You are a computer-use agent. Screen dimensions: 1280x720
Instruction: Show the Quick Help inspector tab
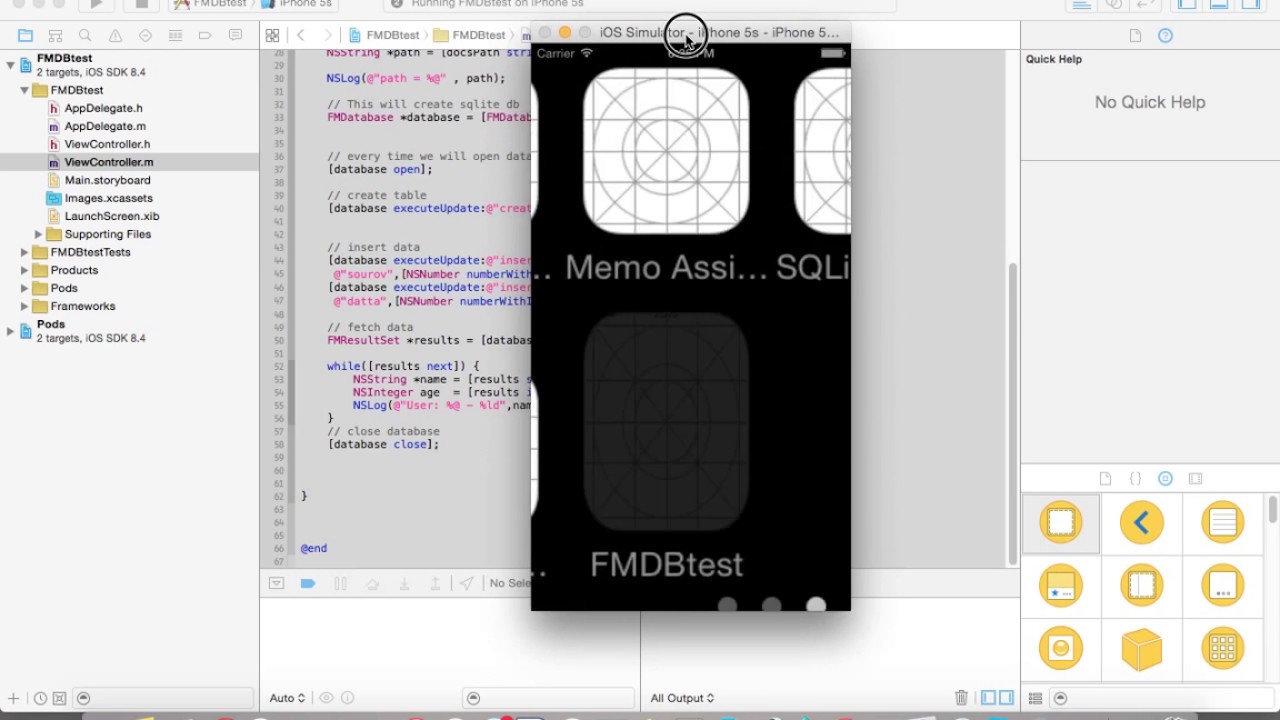(x=1165, y=35)
